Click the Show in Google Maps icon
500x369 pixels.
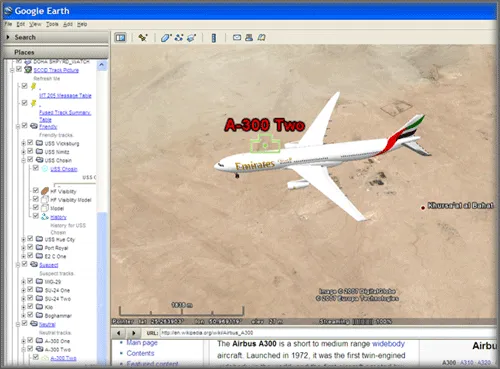click(x=261, y=38)
